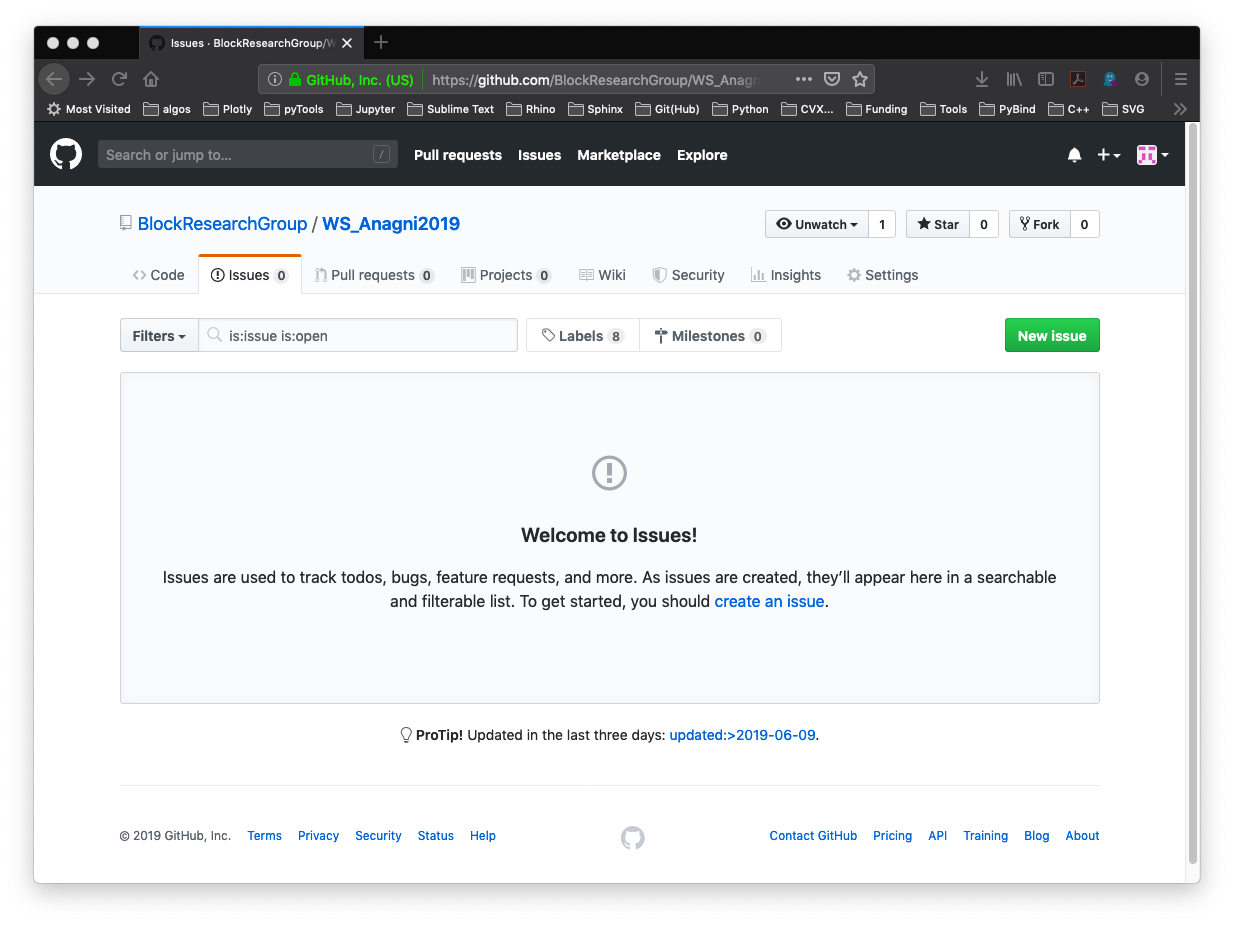The width and height of the screenshot is (1234, 925).
Task: Open Milestones list
Action: (x=710, y=336)
